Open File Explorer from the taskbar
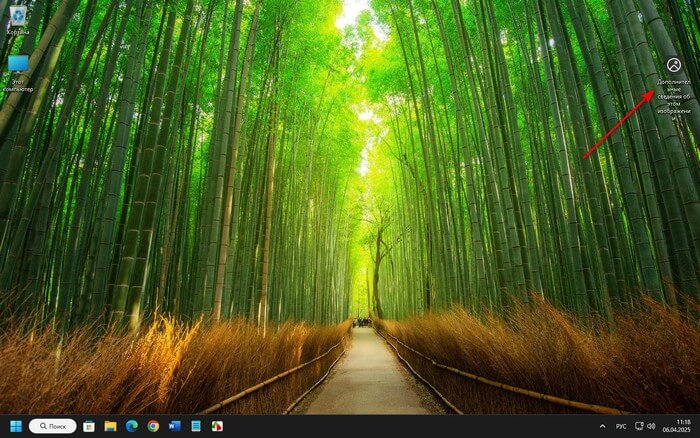Viewport: 700px width, 438px height. click(110, 426)
